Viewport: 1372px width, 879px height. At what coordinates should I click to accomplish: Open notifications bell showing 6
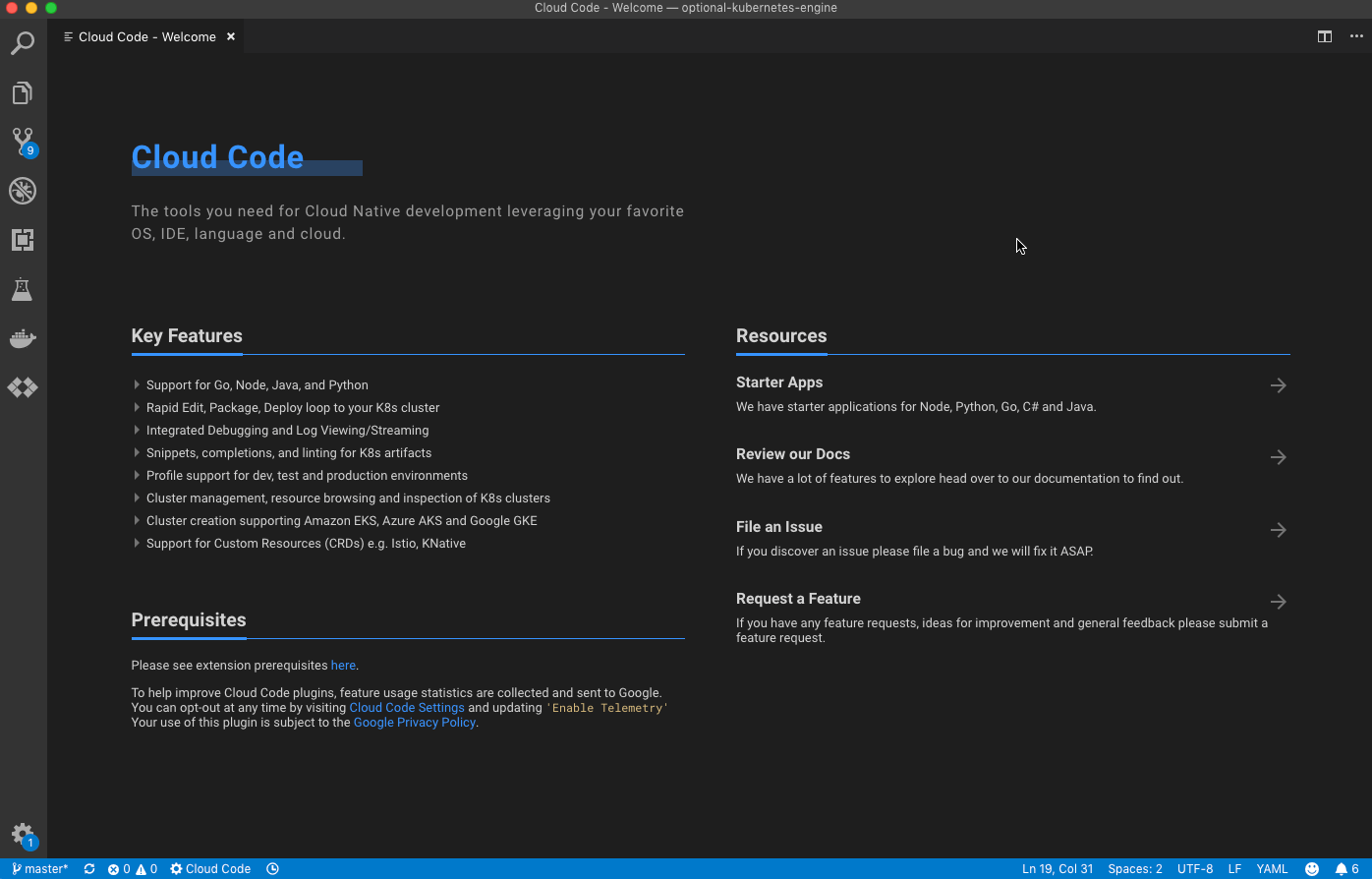click(1346, 869)
